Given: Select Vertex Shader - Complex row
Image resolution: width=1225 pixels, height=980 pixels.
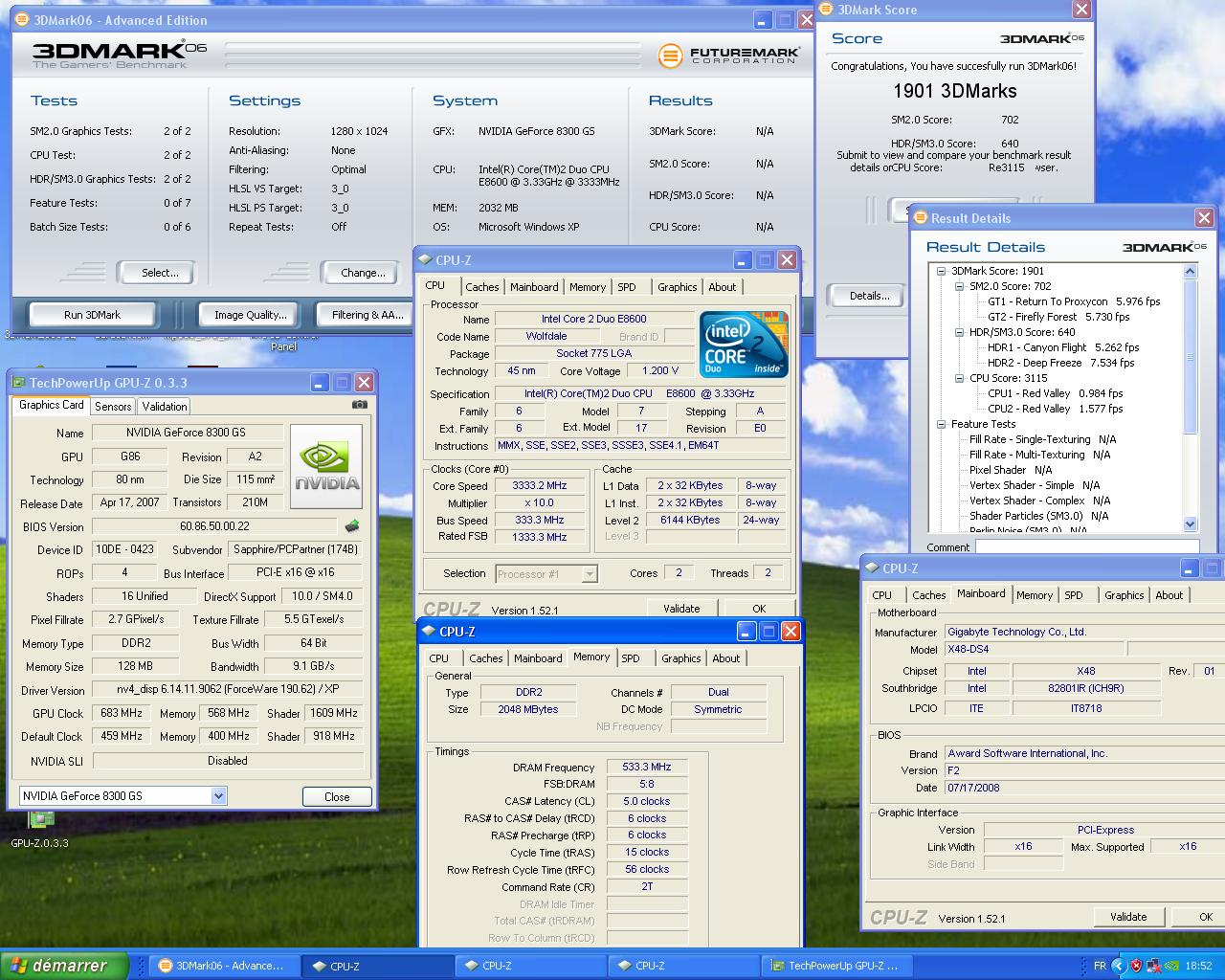Looking at the screenshot, I should tap(1039, 501).
